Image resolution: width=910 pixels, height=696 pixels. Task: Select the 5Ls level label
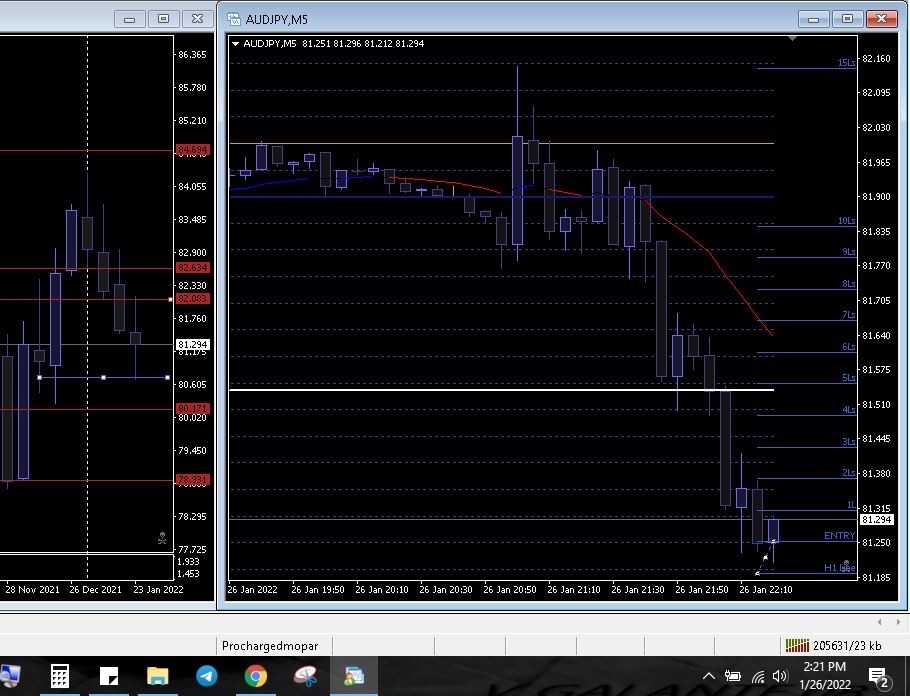coord(848,378)
